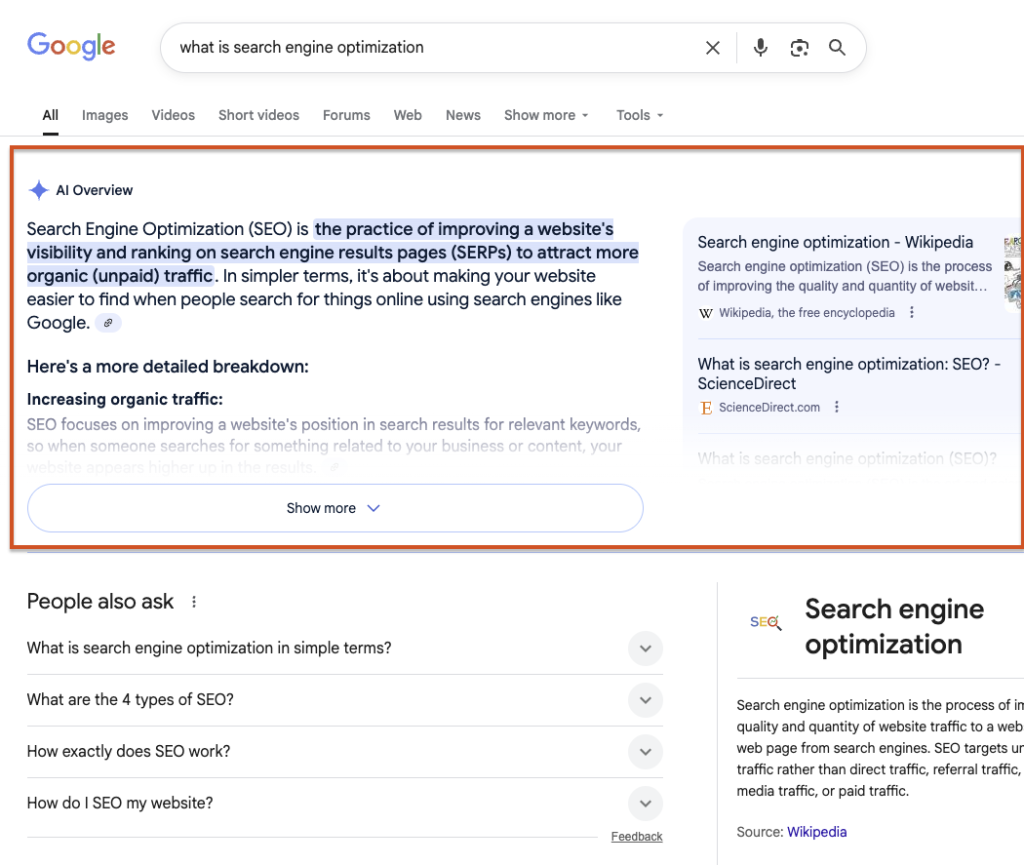Expand 'How do I SEO my website?'

645,803
